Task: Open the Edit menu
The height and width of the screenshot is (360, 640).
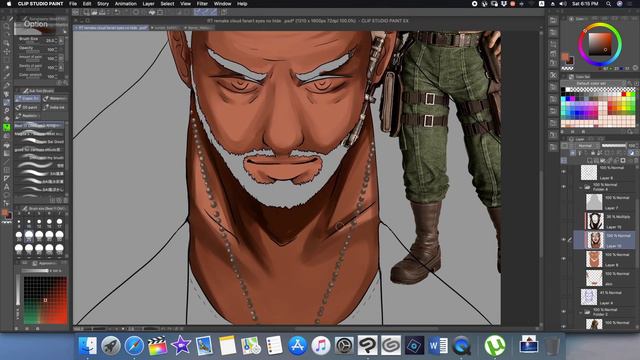Action: pos(87,4)
